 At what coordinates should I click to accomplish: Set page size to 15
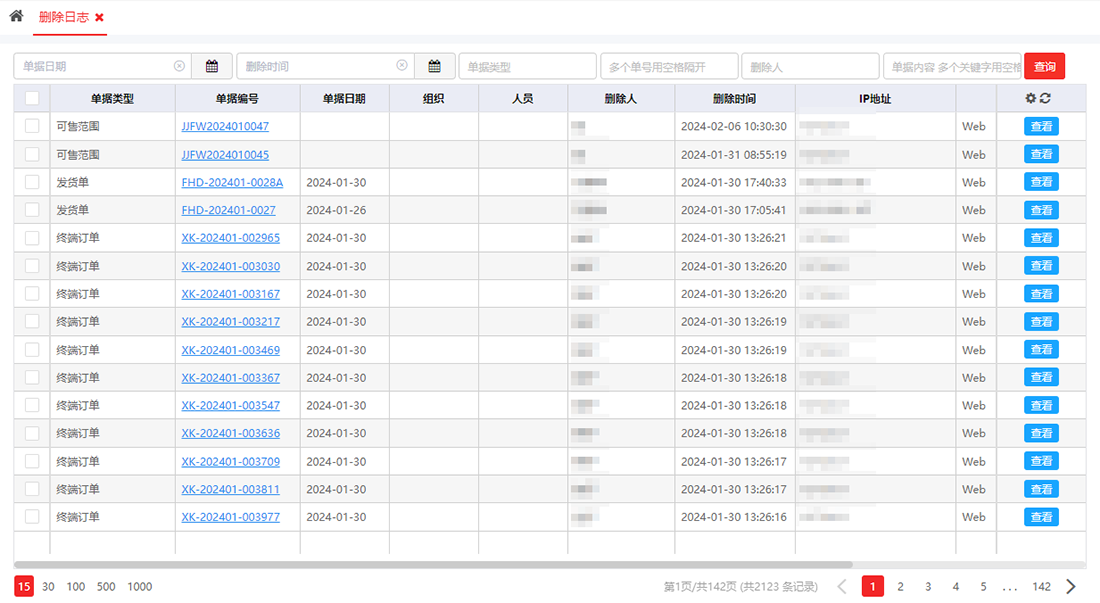tap(24, 586)
